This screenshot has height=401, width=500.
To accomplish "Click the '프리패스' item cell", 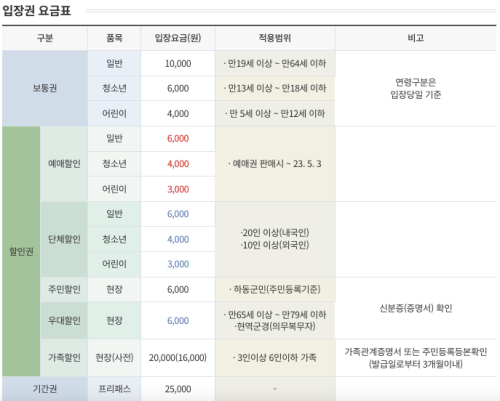I will pyautogui.click(x=114, y=389).
